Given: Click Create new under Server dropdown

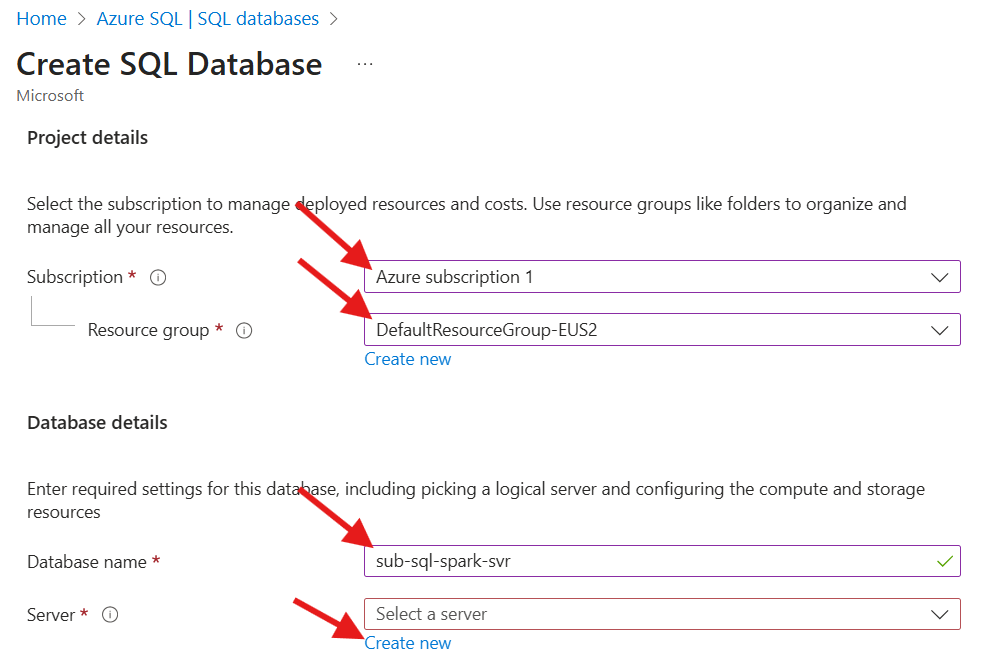Looking at the screenshot, I should [408, 643].
